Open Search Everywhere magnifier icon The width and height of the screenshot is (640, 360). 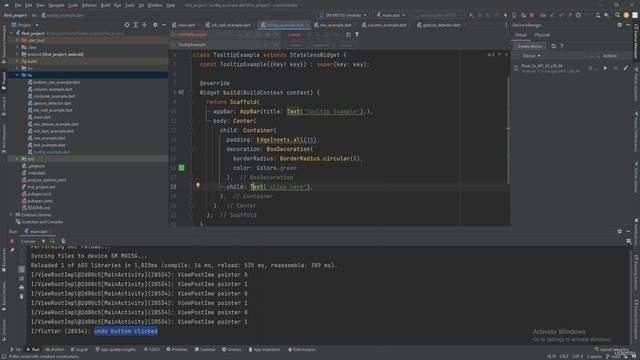click(617, 15)
